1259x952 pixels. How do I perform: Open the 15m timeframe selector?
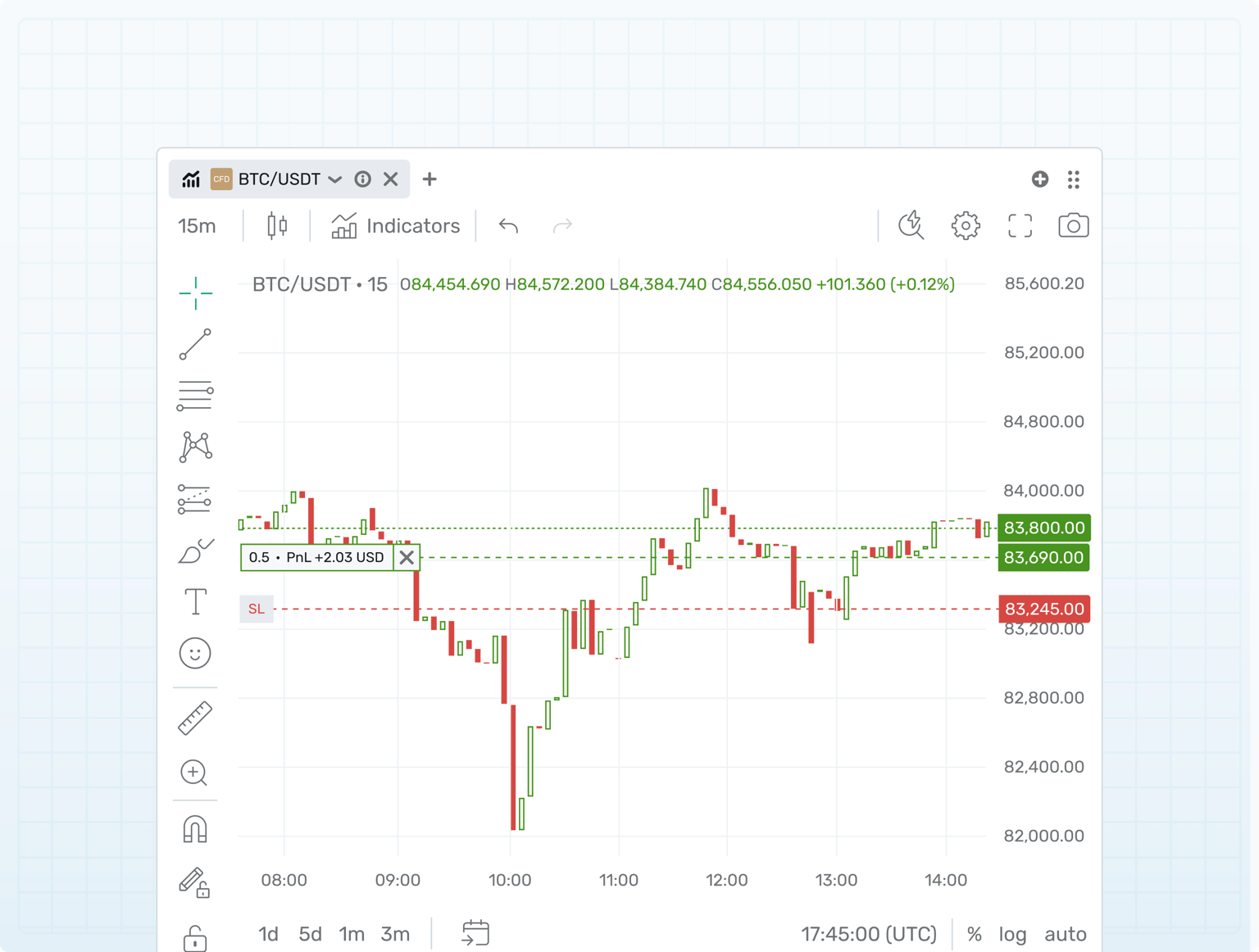click(x=197, y=225)
